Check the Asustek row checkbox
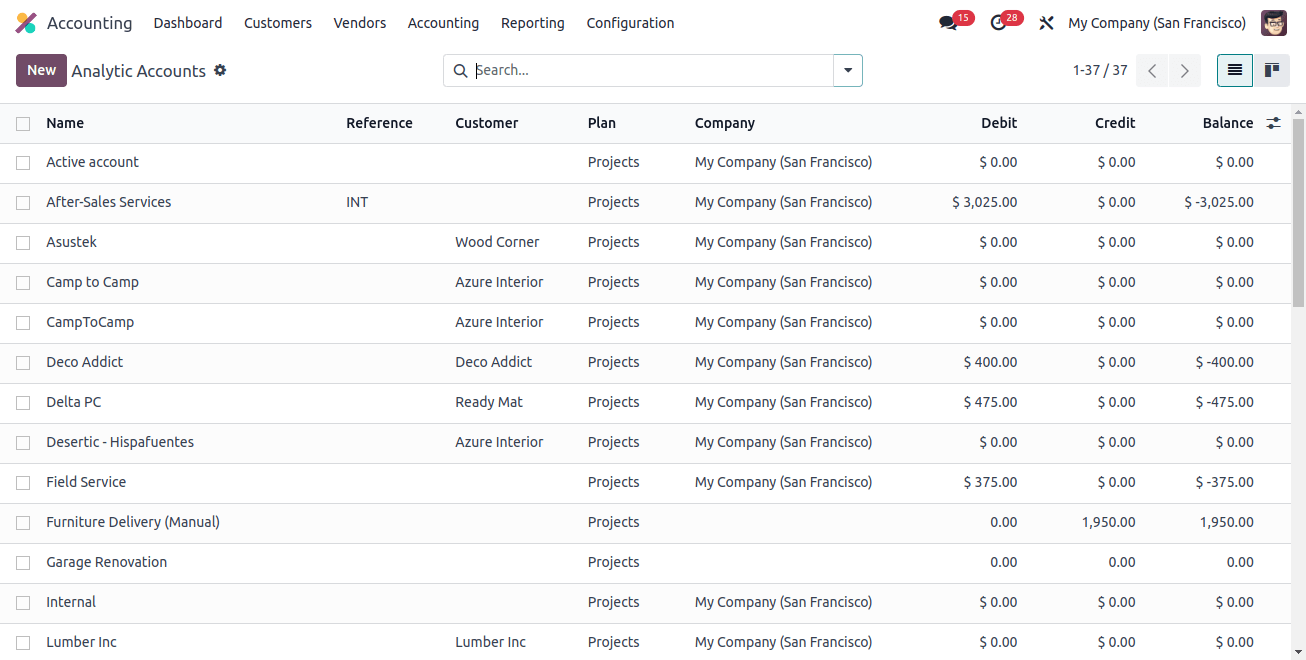This screenshot has width=1306, height=660. [x=23, y=243]
